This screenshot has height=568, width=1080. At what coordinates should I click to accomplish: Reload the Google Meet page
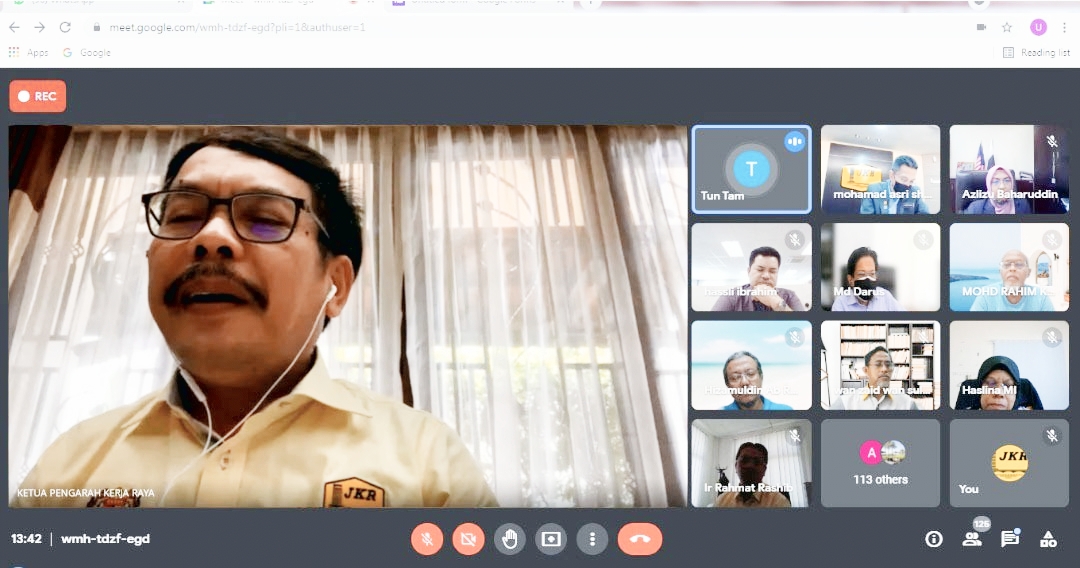[65, 28]
